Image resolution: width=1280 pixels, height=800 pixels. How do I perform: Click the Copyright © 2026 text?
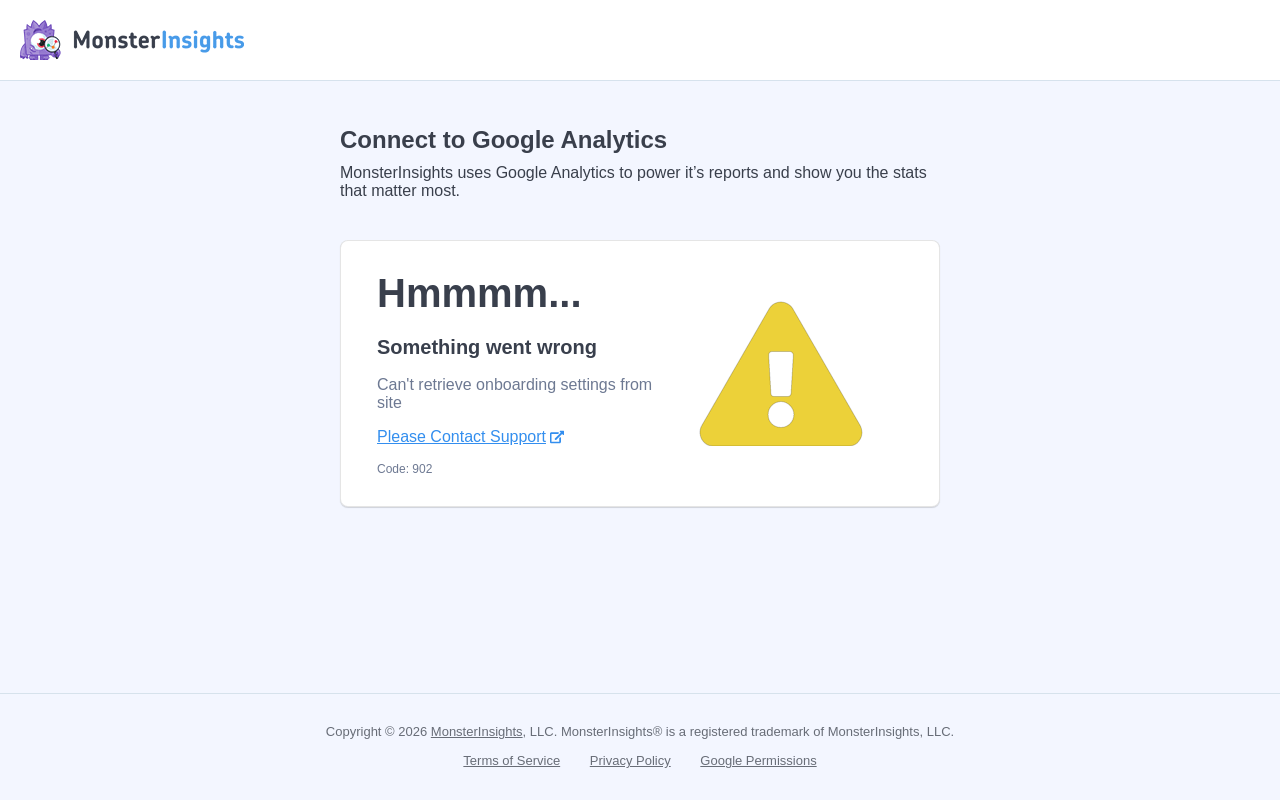tap(377, 732)
